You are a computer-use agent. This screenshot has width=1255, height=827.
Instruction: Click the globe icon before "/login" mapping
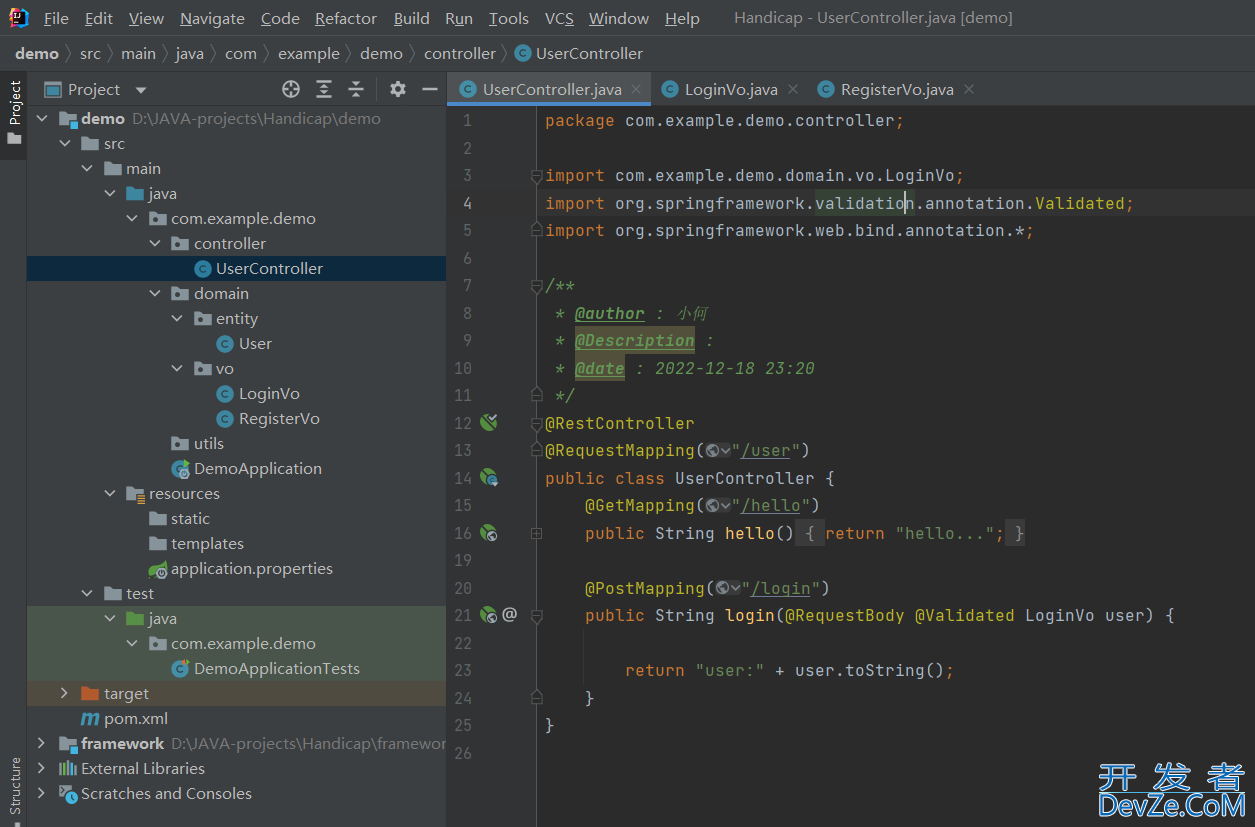click(722, 588)
